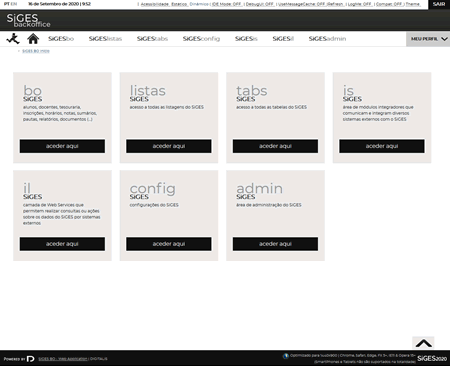
Task: Click 'área de administração do SiGES' text
Action: point(269,205)
